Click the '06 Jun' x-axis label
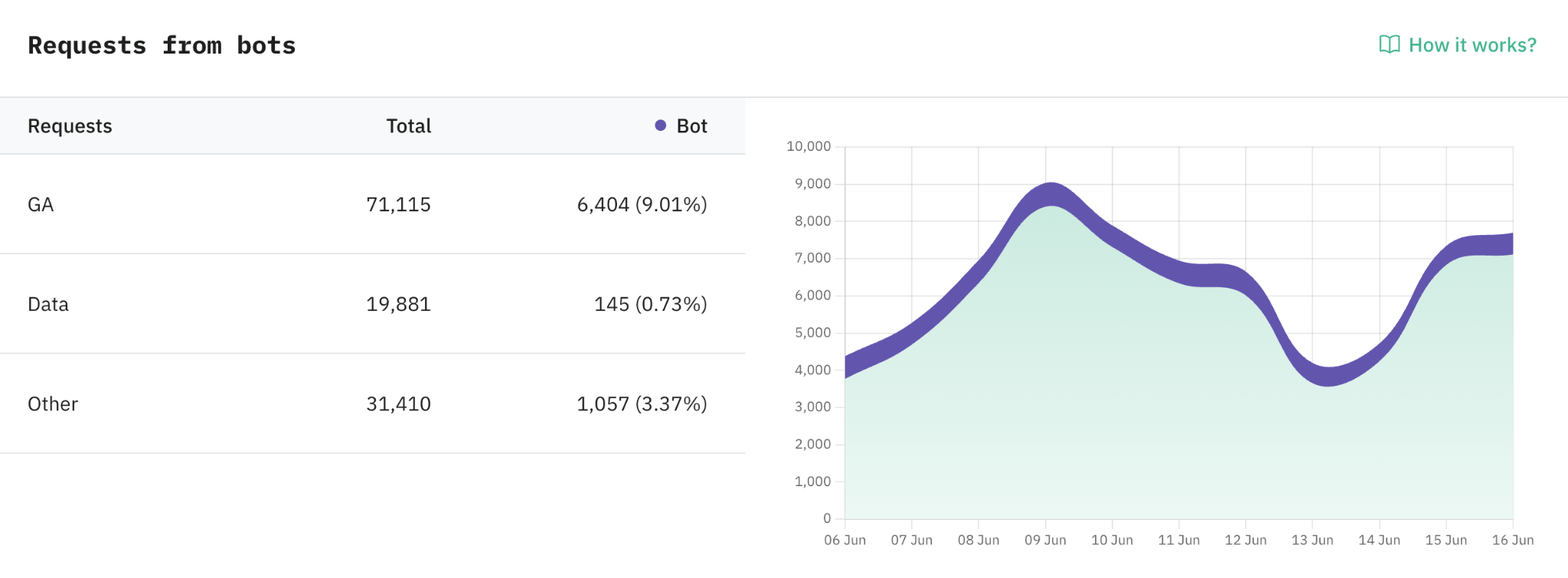This screenshot has width=1568, height=578. [x=845, y=540]
